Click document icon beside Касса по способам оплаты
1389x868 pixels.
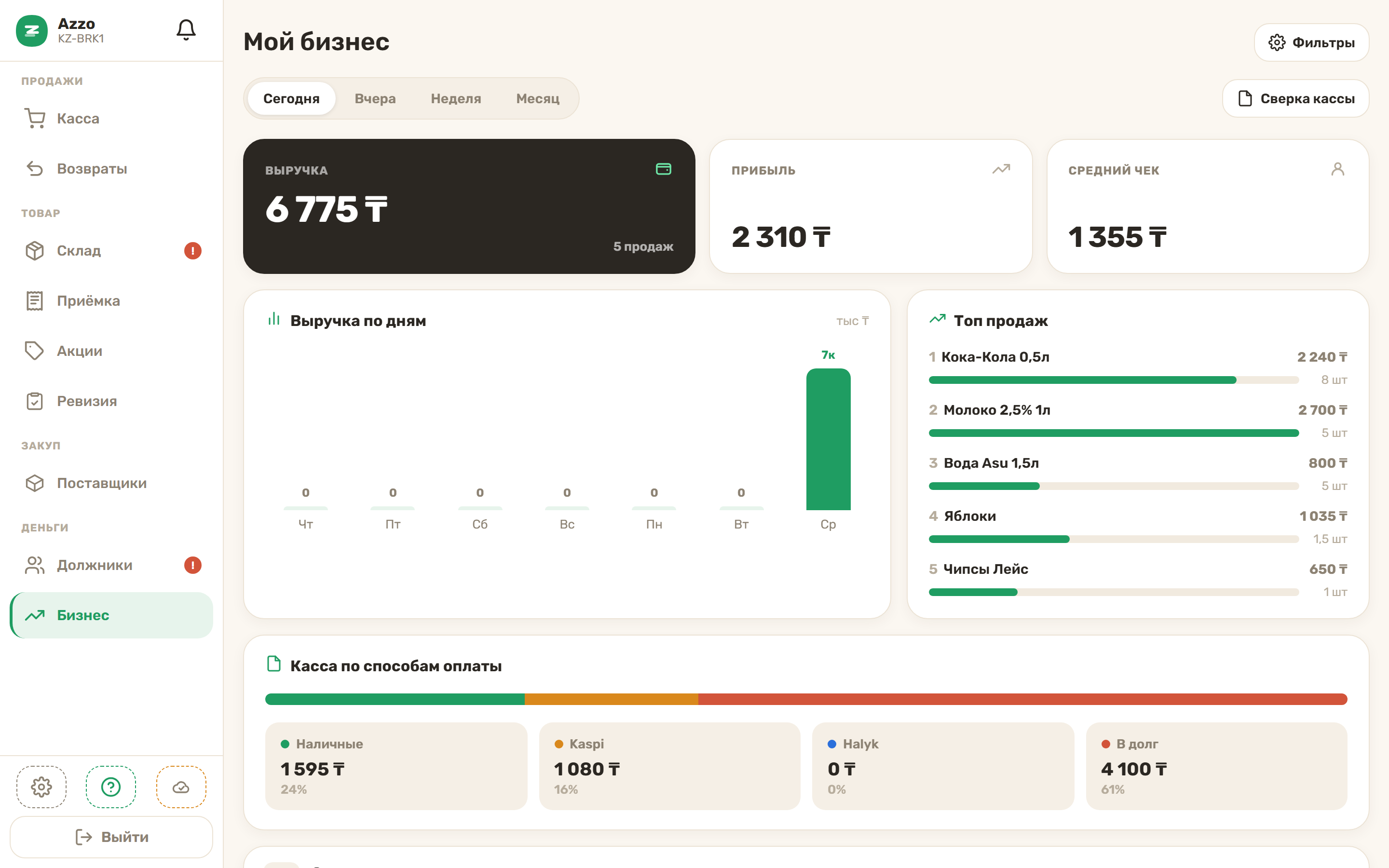(274, 664)
